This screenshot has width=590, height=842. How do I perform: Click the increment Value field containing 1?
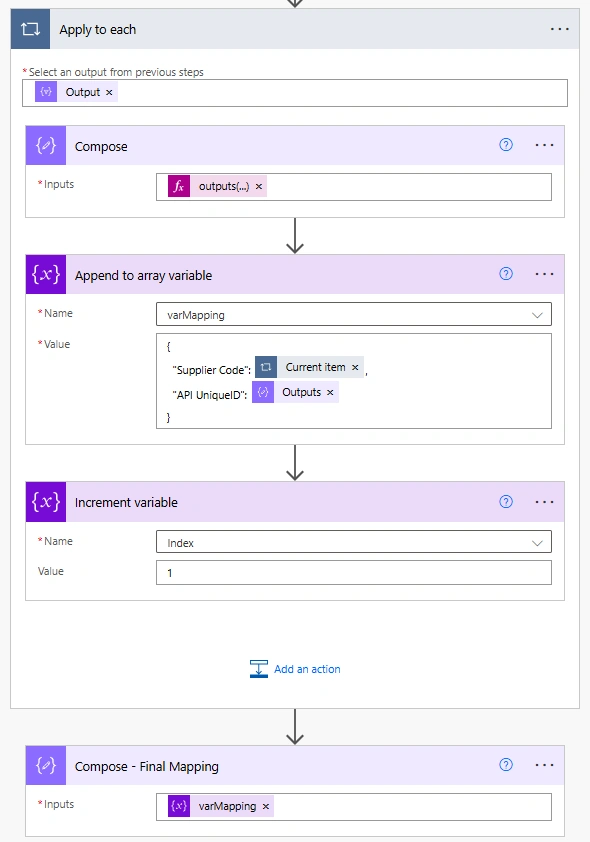(354, 572)
